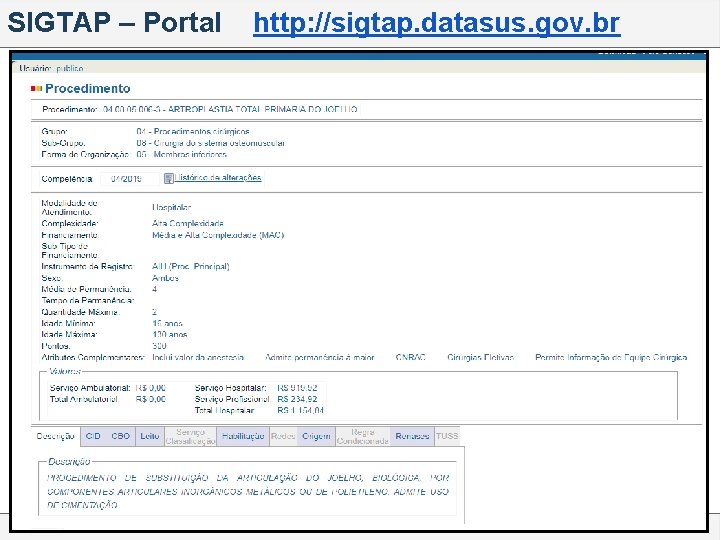Select the Leito tab

click(150, 436)
